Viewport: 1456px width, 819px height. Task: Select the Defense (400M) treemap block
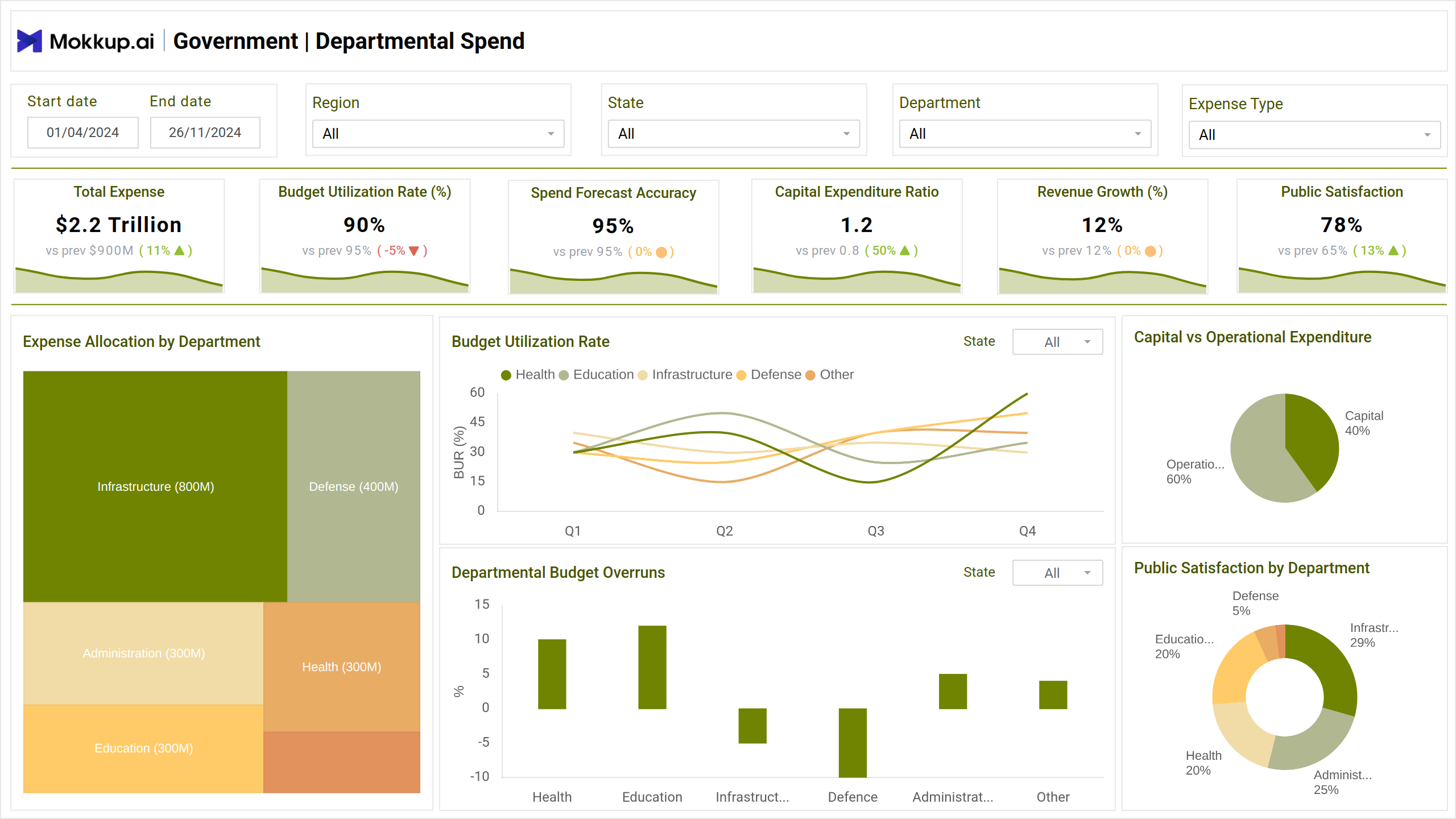354,487
